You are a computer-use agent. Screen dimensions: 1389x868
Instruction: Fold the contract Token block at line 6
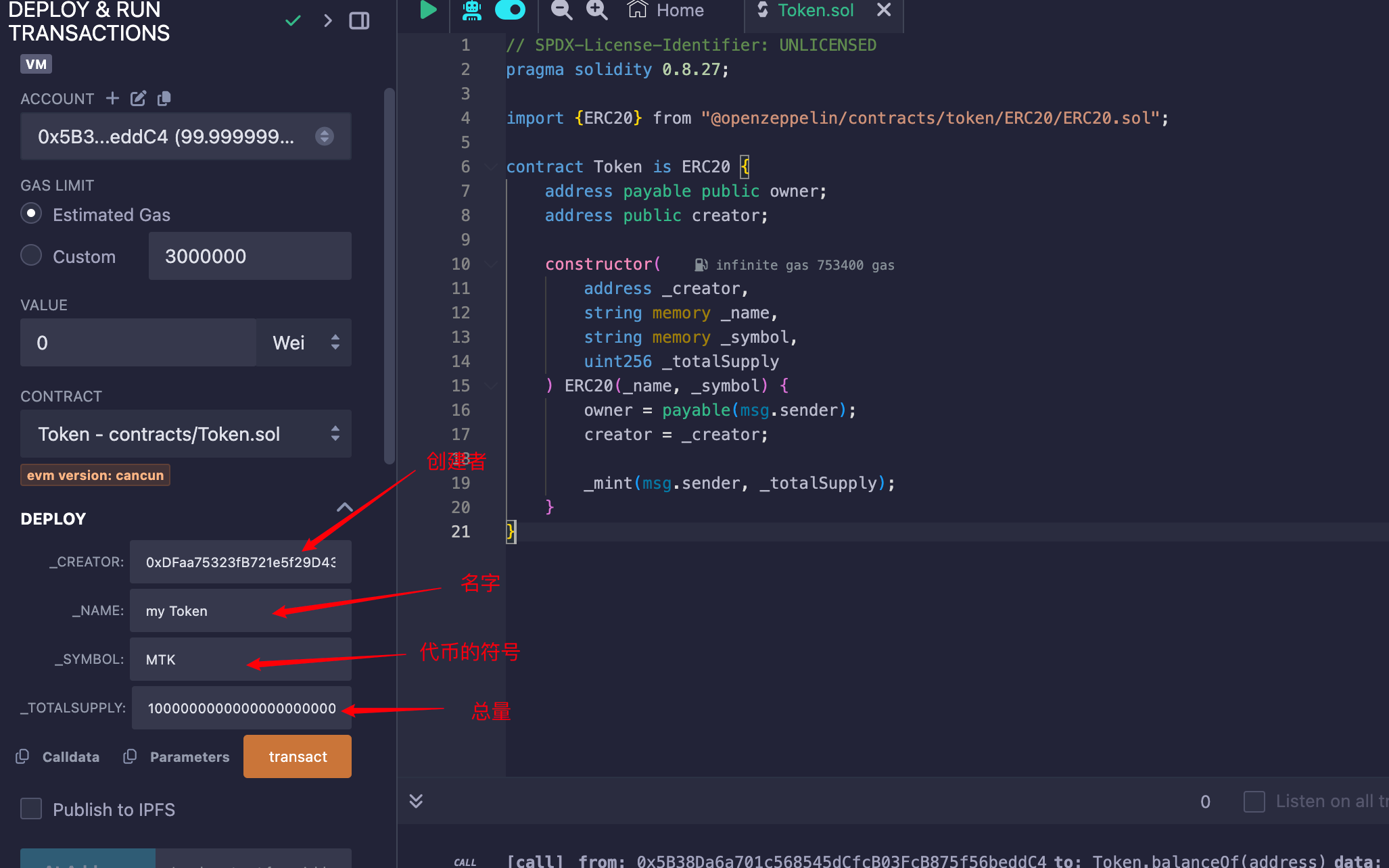[492, 167]
